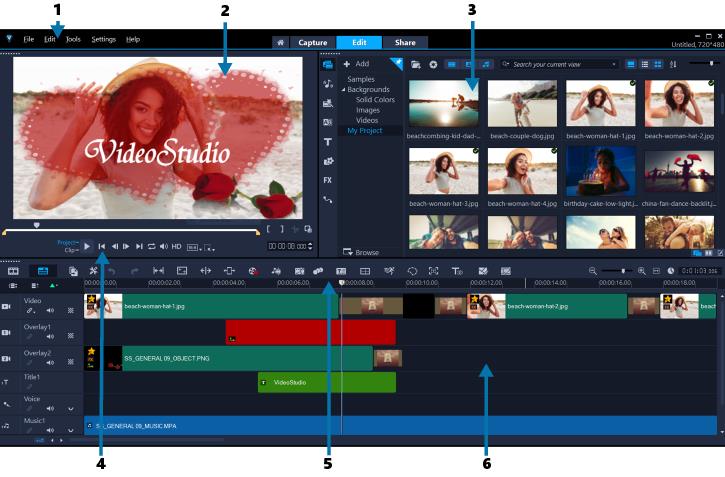This screenshot has width=725, height=477.
Task: Open the FX filters library
Action: pos(328,180)
